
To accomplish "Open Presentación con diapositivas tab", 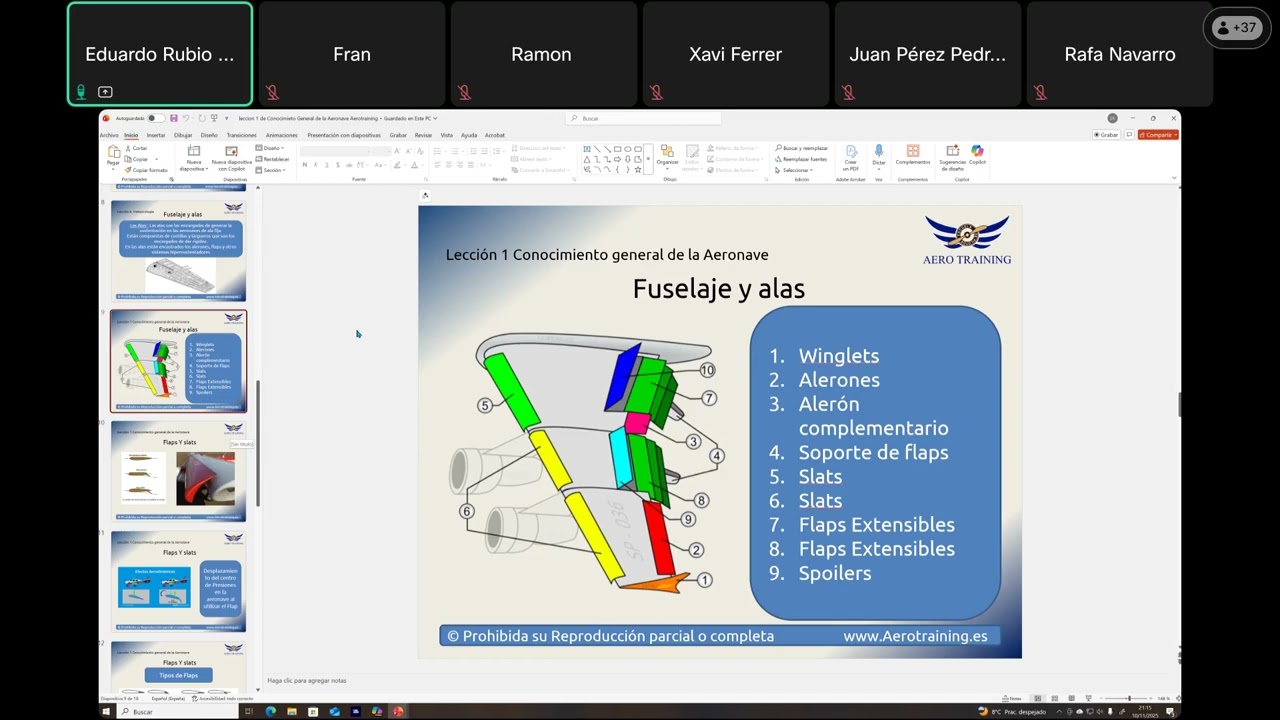I will coord(344,135).
